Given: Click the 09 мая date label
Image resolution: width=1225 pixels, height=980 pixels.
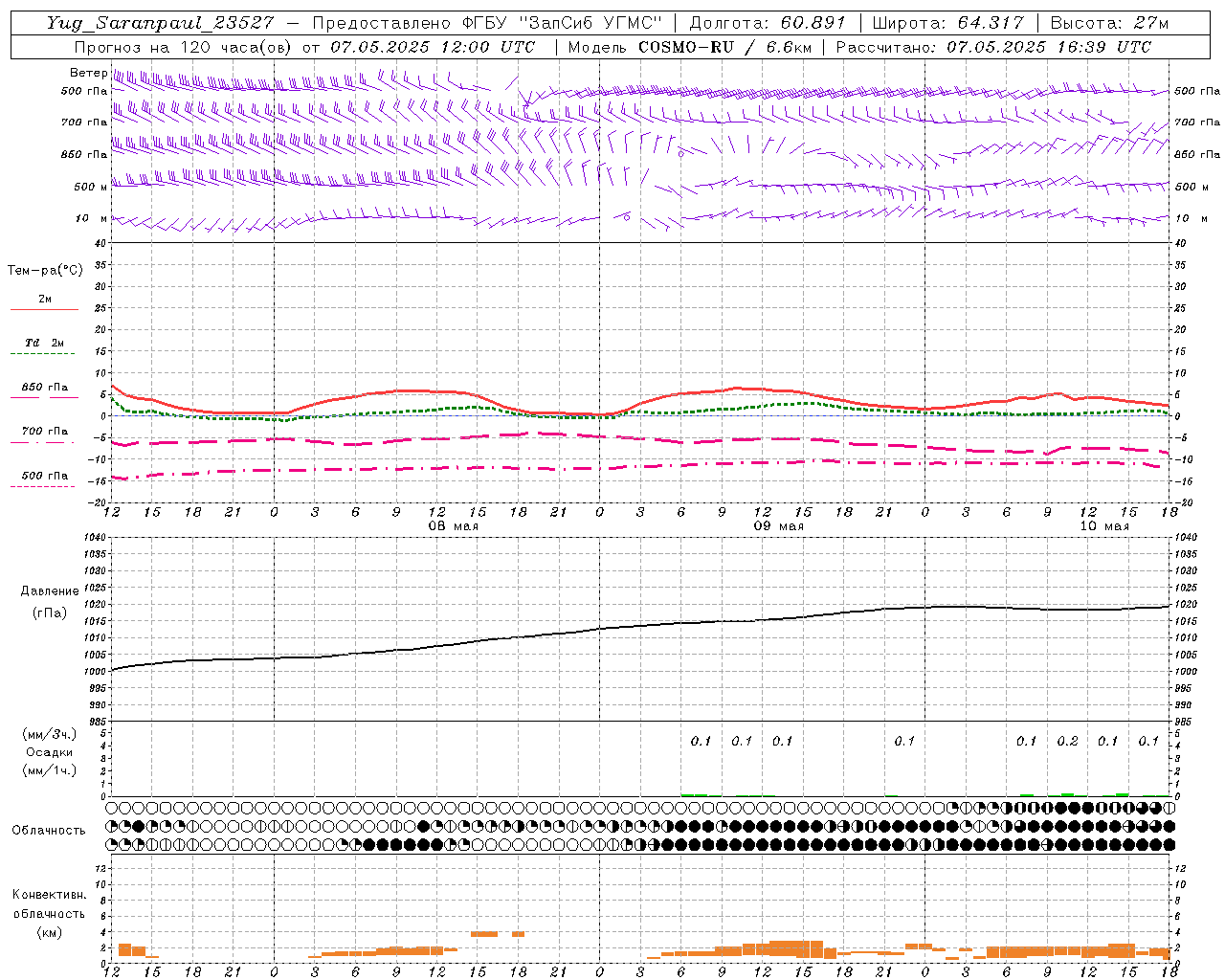Looking at the screenshot, I should 778,526.
